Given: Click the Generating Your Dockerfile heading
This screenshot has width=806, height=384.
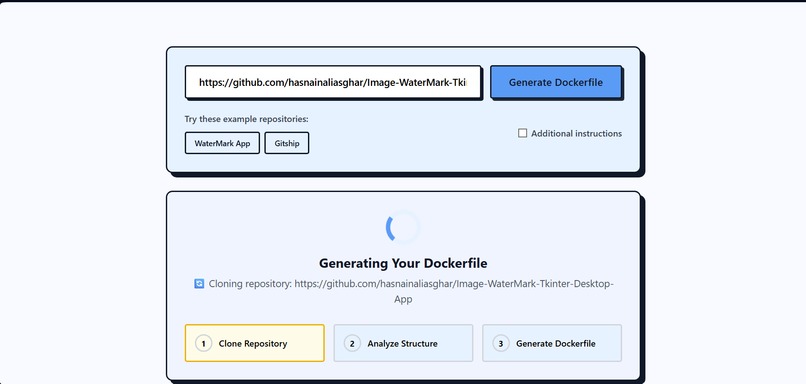Looking at the screenshot, I should coord(403,263).
